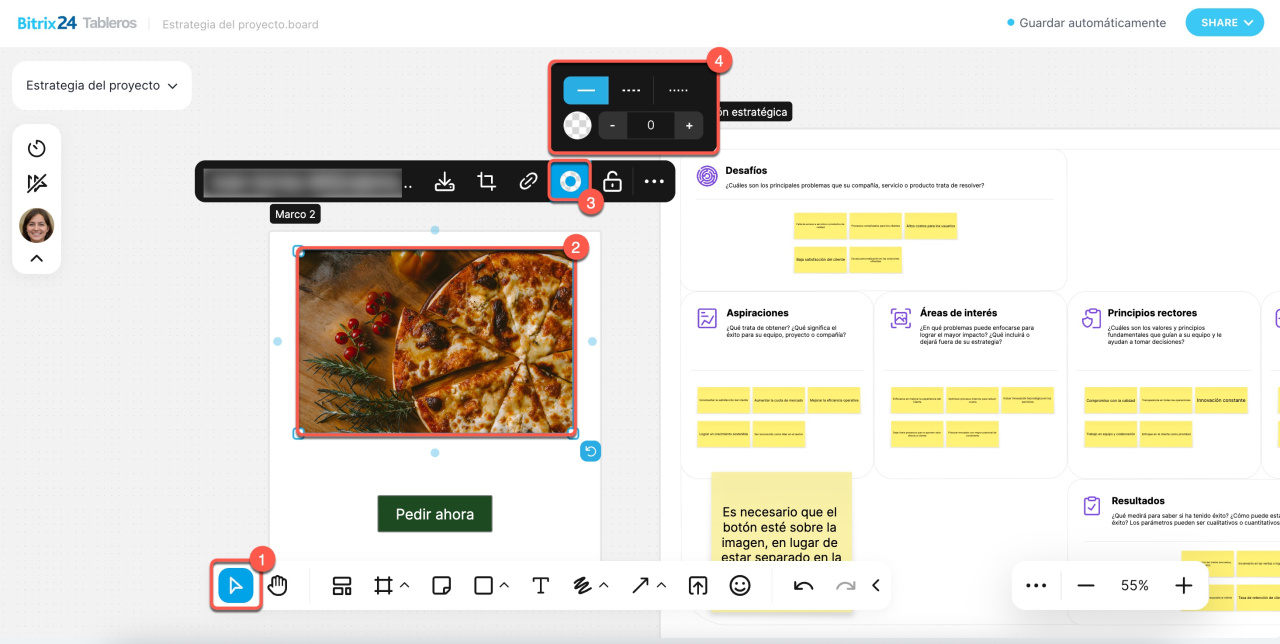
Task: Open the emoji picker
Action: click(x=740, y=586)
